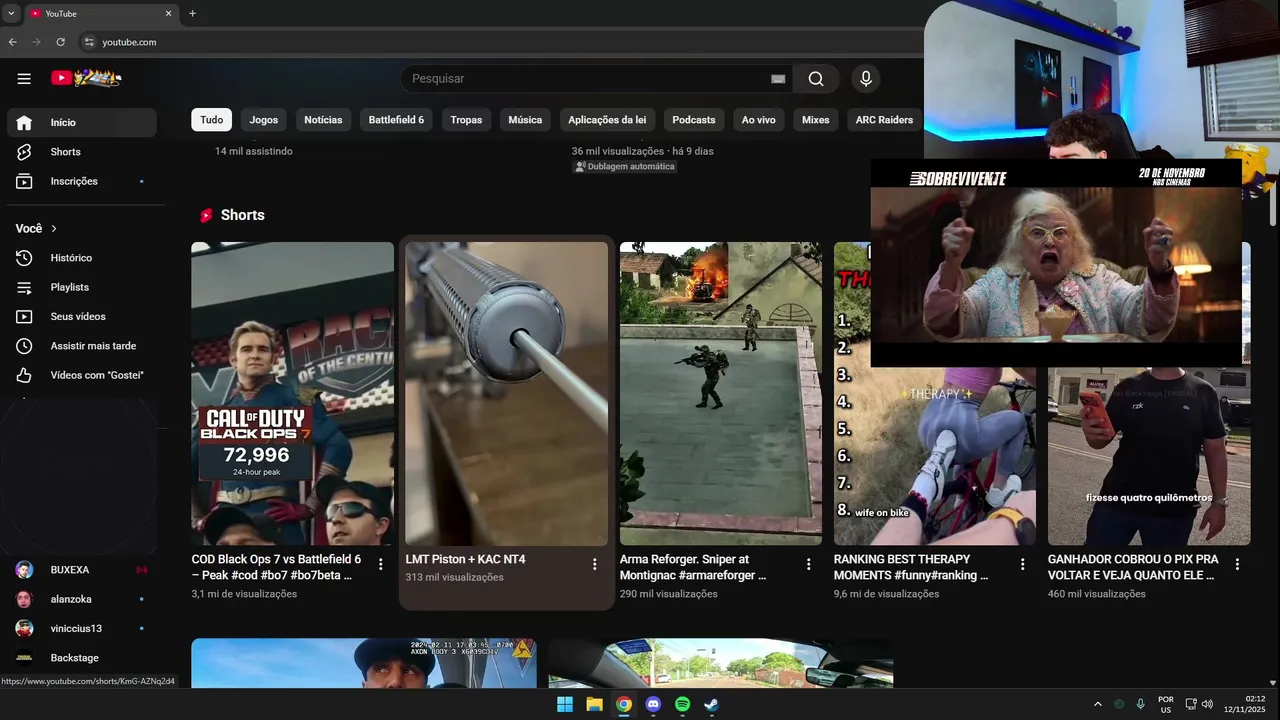This screenshot has height=720, width=1280.
Task: Select the Ao vivo filter chip
Action: (x=759, y=120)
